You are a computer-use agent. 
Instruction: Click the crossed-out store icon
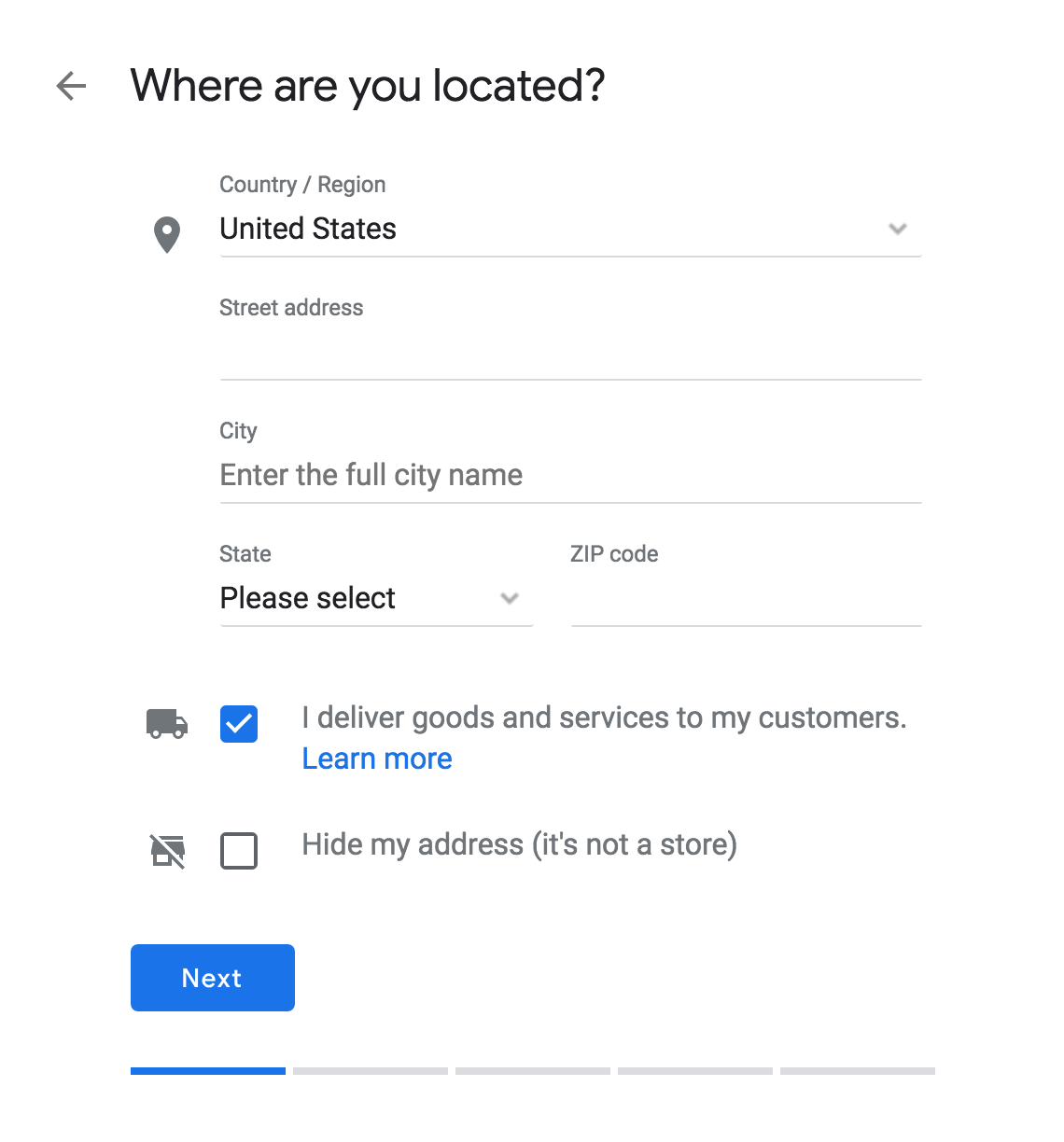pyautogui.click(x=168, y=851)
